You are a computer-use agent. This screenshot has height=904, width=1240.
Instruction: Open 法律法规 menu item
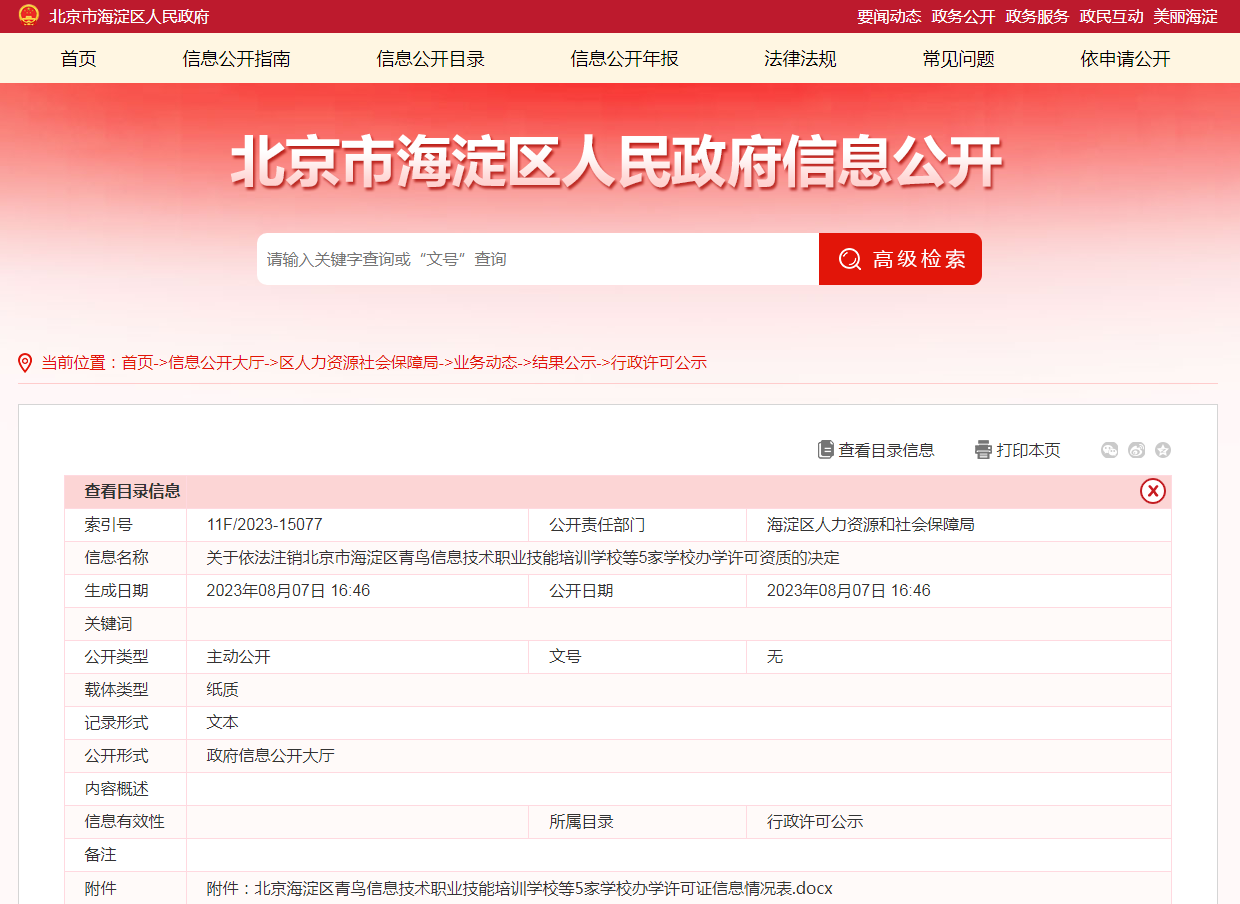[800, 59]
